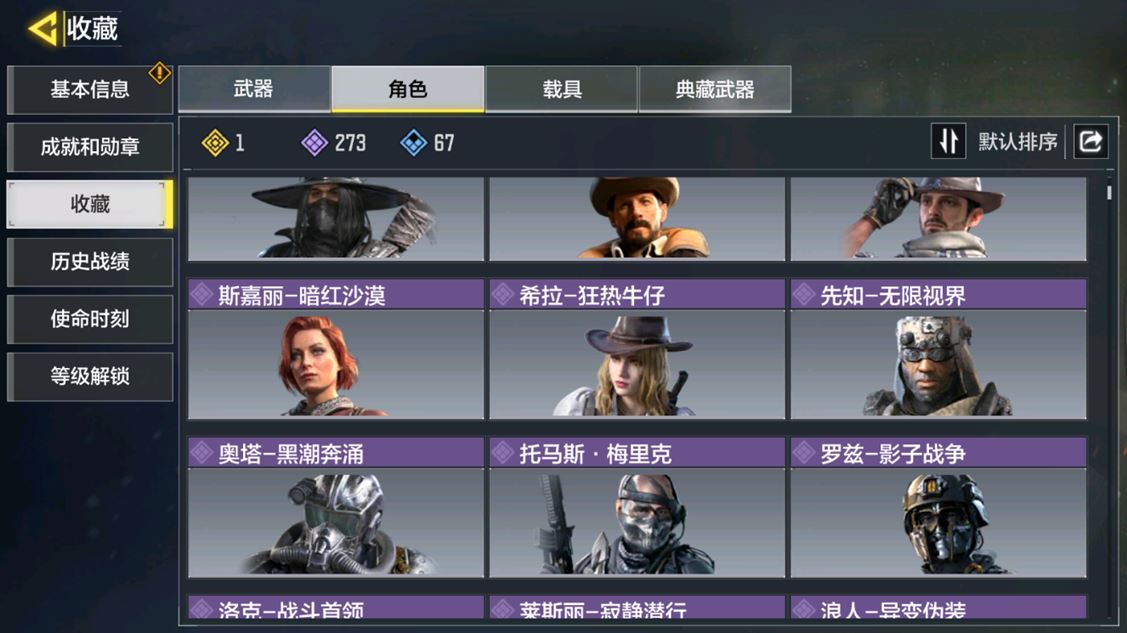1127x633 pixels.
Task: Switch to the 武器 tab
Action: [254, 89]
